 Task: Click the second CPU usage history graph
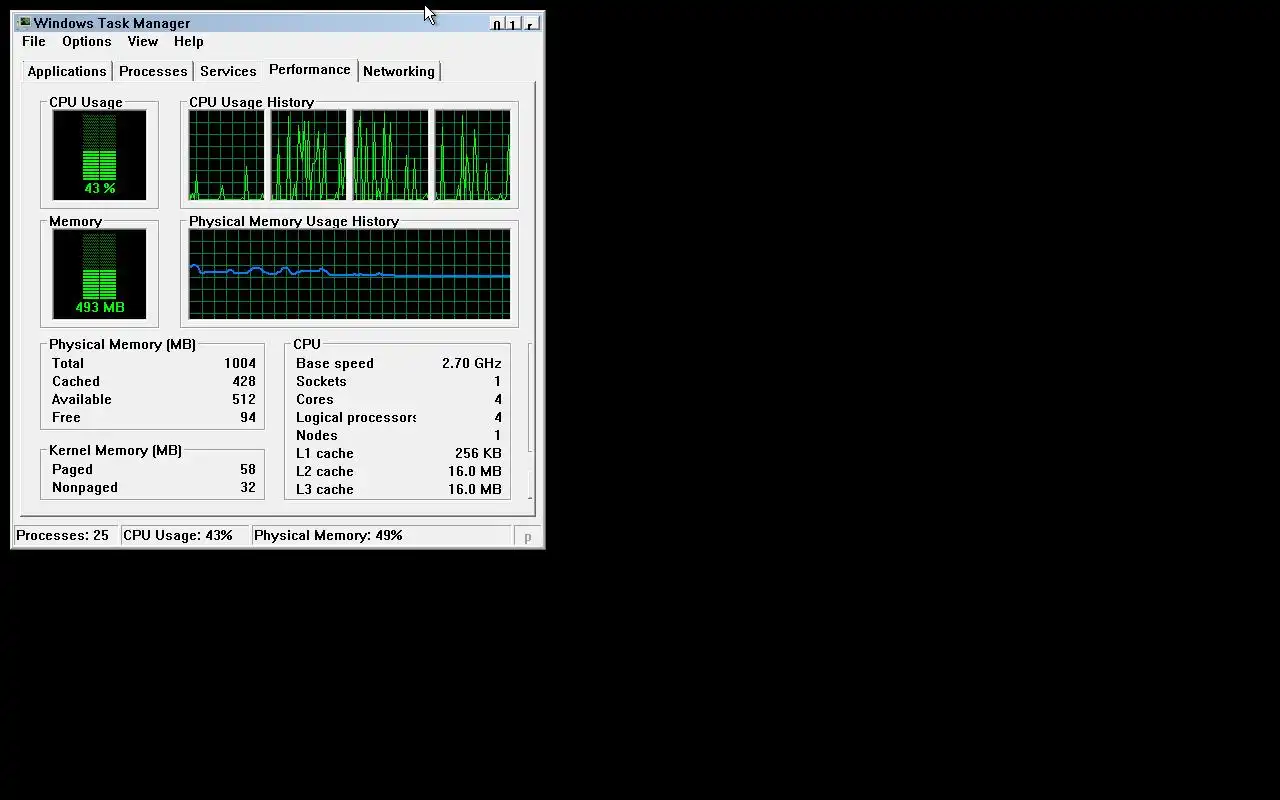pyautogui.click(x=309, y=155)
